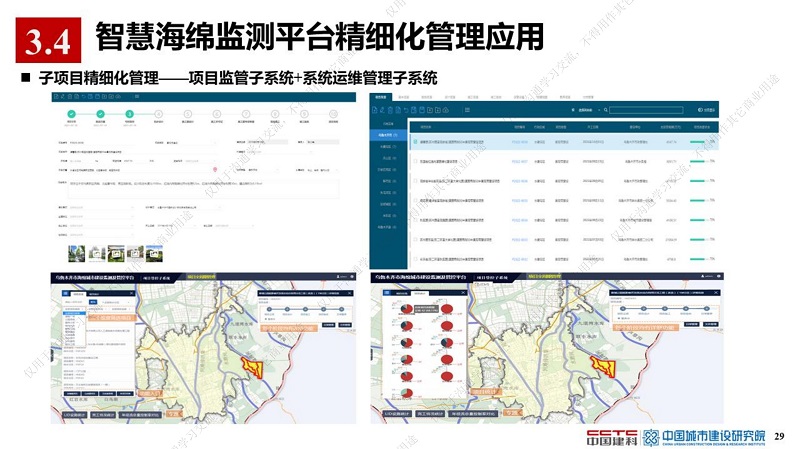Open third lower-left dropdown below description box
This screenshot has width=800, height=449.
102,226
